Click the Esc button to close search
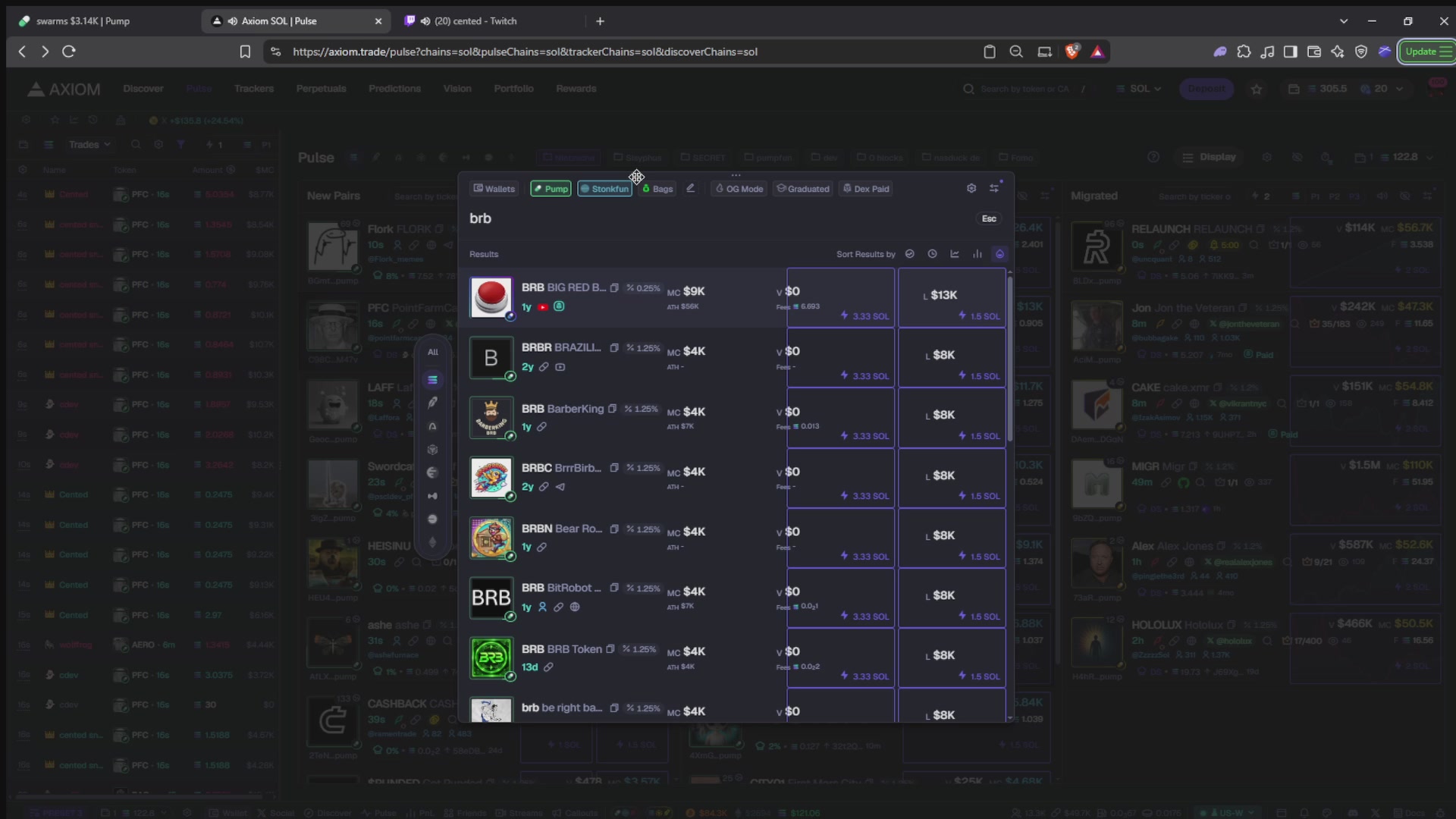Viewport: 1456px width, 819px height. pos(989,218)
